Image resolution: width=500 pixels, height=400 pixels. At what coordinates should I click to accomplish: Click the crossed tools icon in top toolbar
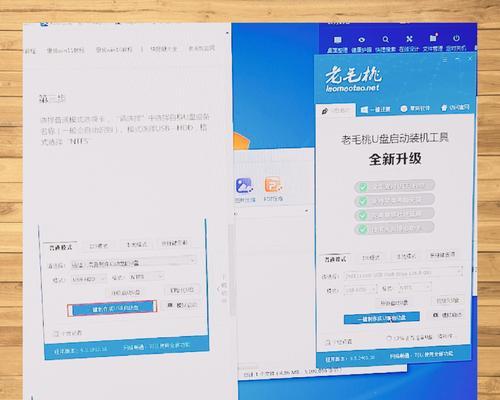(409, 39)
